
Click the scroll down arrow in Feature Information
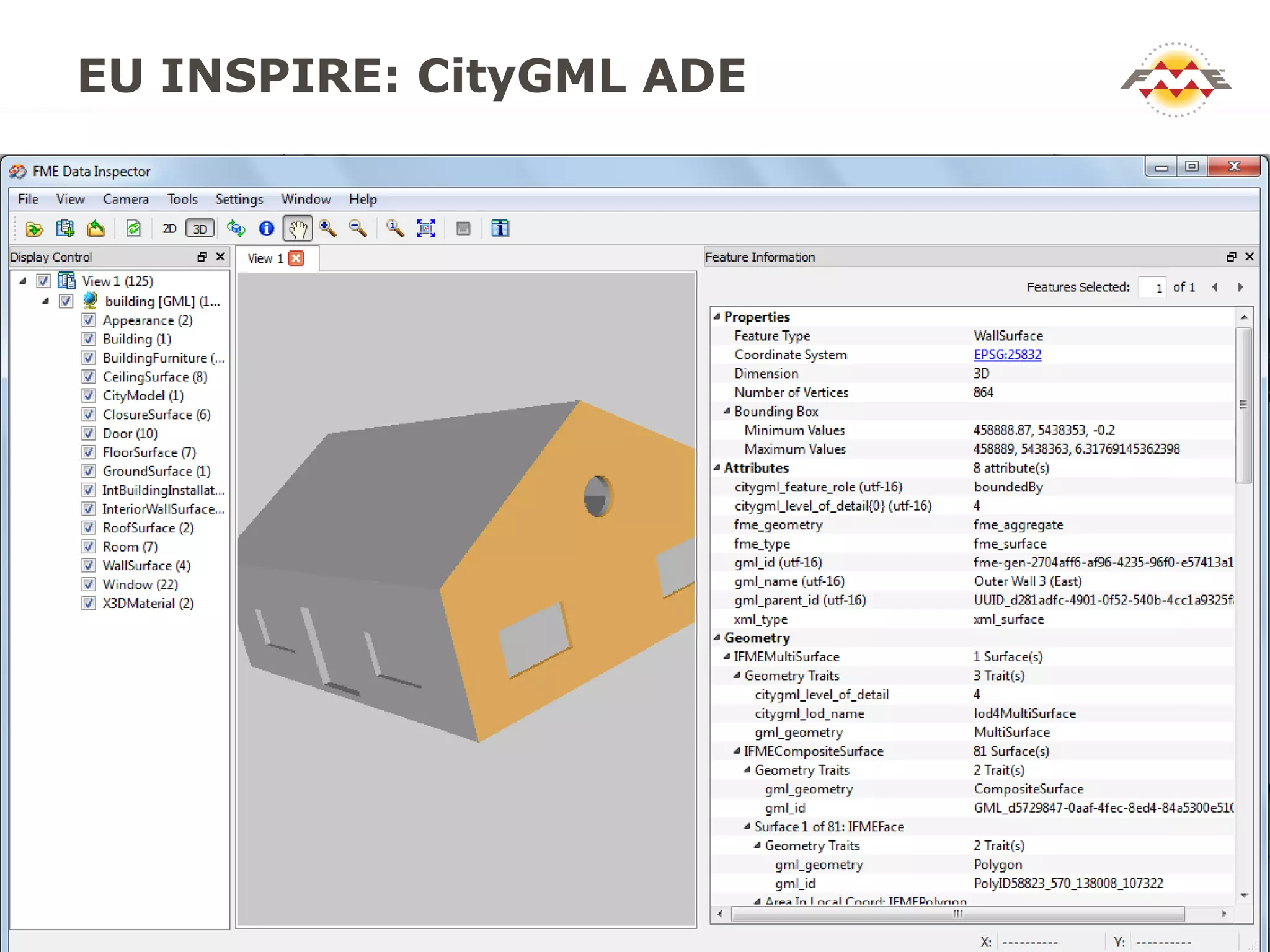point(1244,896)
